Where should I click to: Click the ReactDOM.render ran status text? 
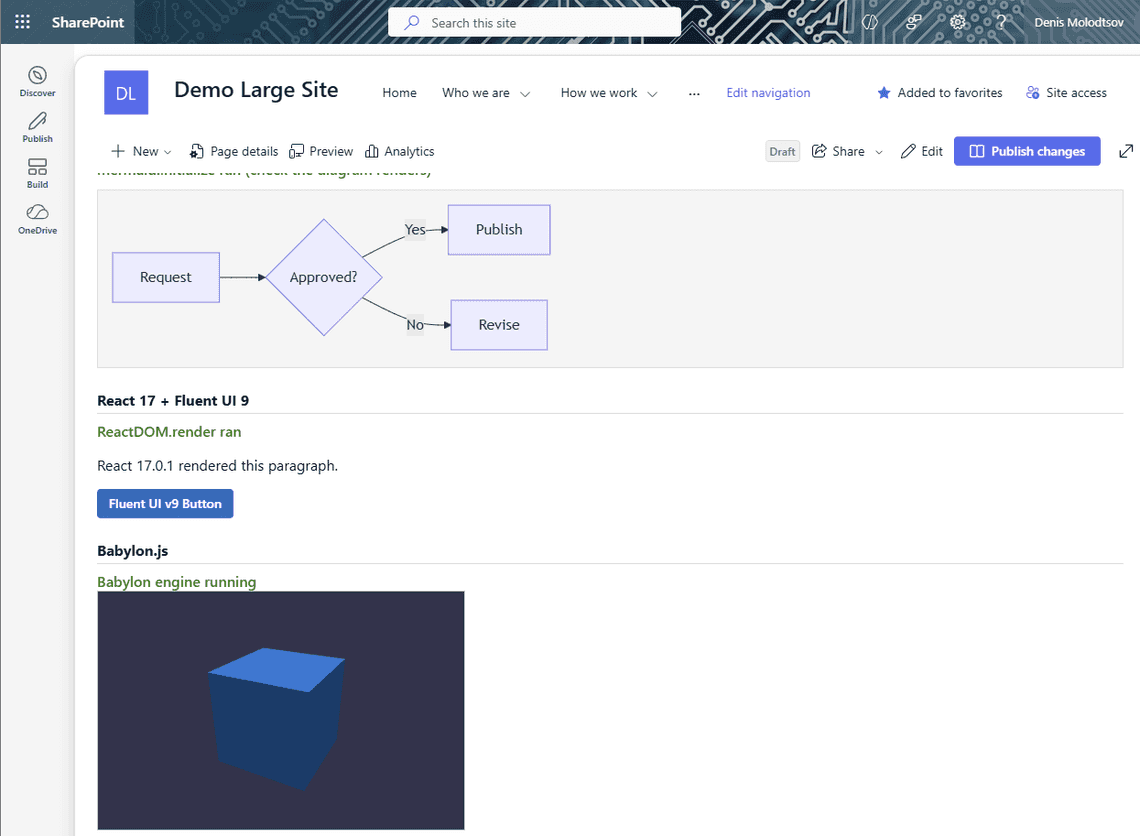(x=169, y=432)
